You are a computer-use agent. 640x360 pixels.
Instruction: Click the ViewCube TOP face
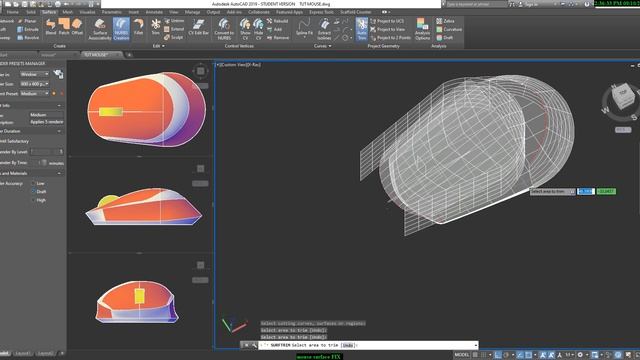pos(622,93)
